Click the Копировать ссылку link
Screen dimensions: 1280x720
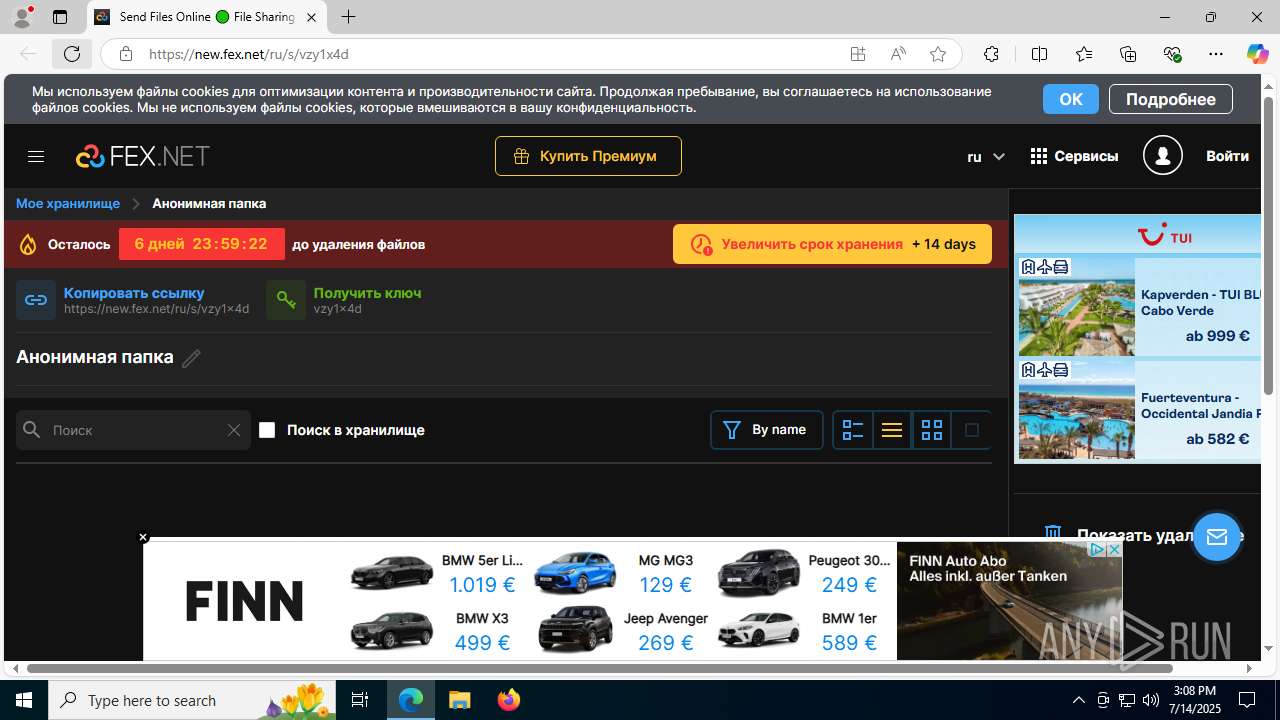click(x=134, y=293)
